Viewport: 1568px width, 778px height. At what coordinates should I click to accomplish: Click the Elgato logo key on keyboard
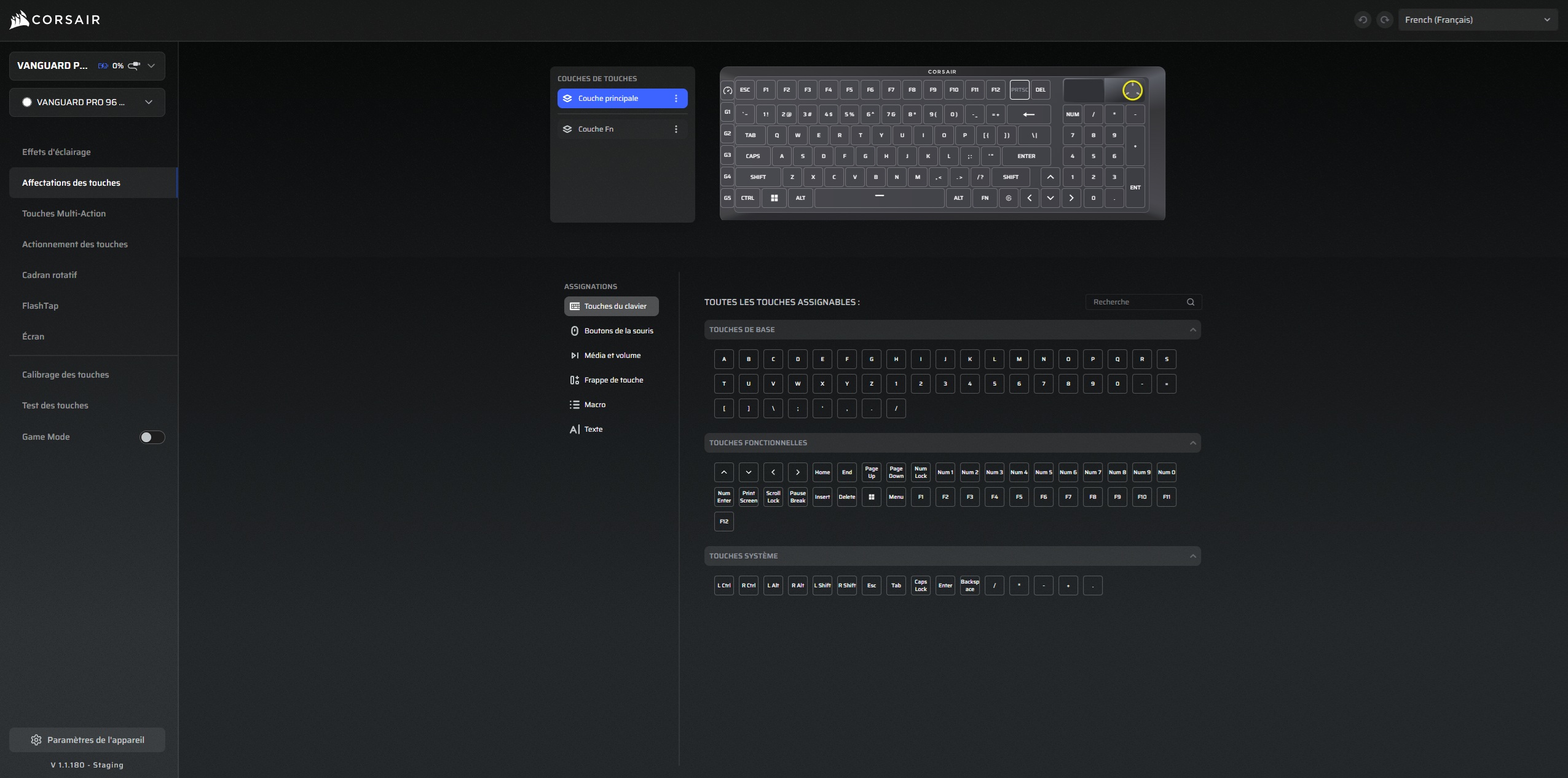click(x=1008, y=198)
